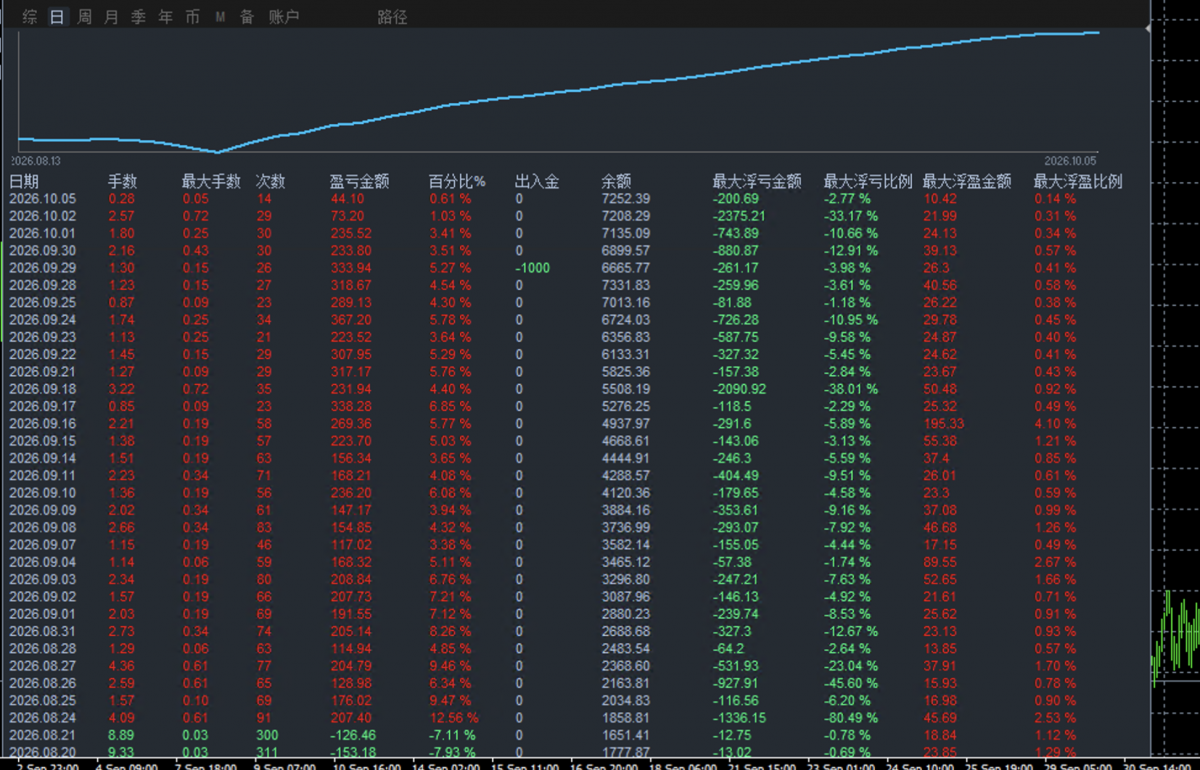Select the 出入金 column header
The height and width of the screenshot is (770, 1200).
point(537,181)
